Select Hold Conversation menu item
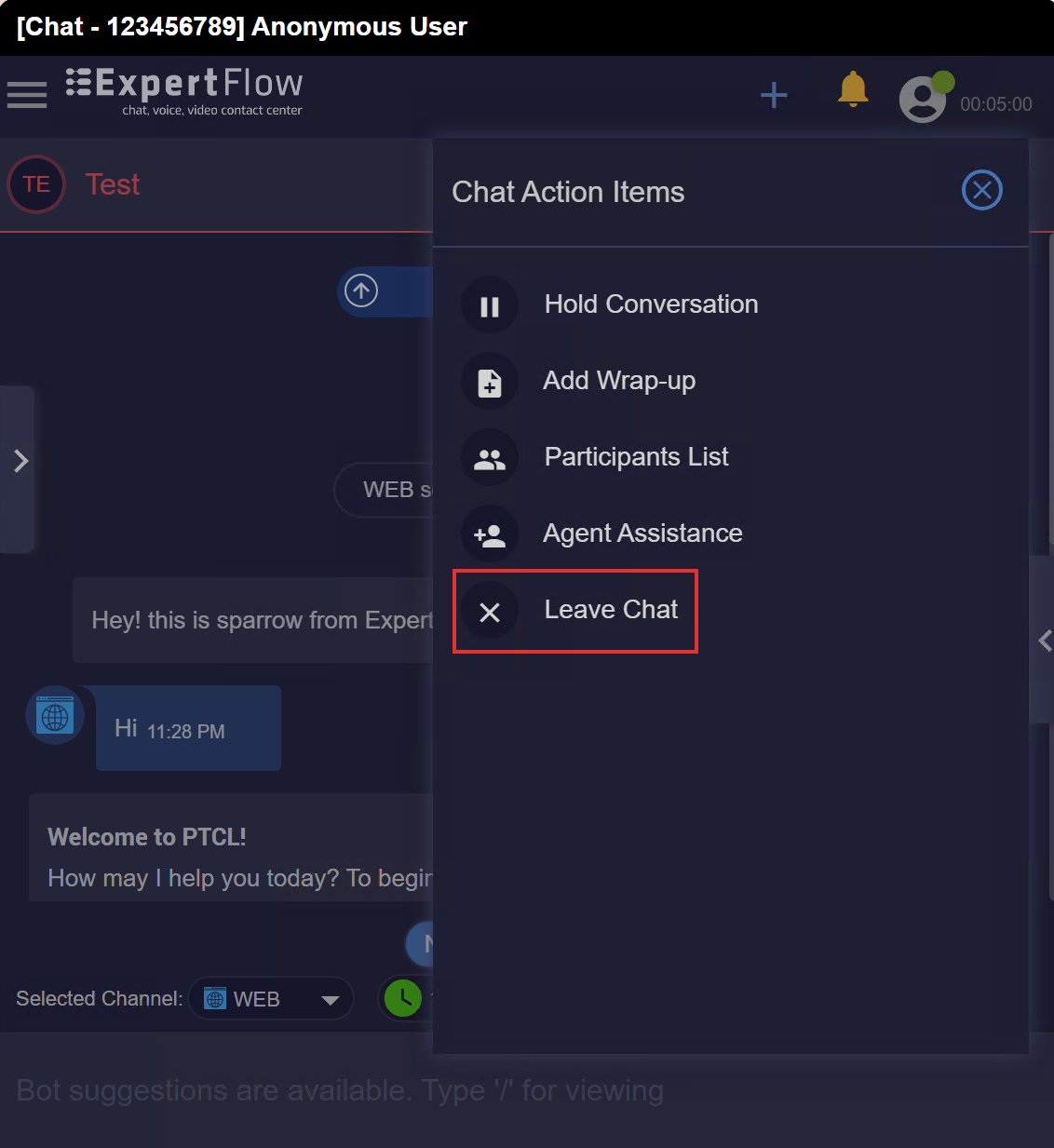The height and width of the screenshot is (1148, 1054). point(651,304)
